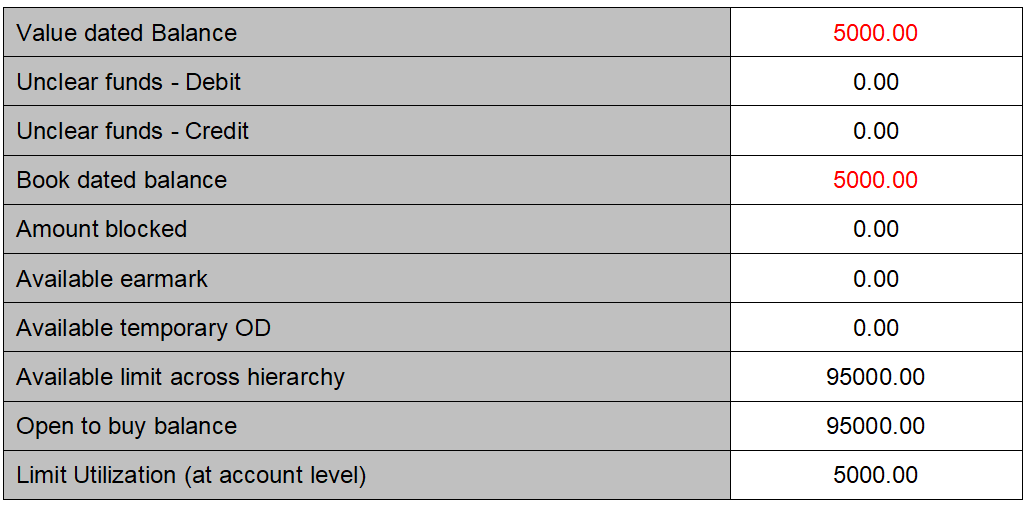Click the Available temporary OD label
1031x507 pixels.
point(144,328)
